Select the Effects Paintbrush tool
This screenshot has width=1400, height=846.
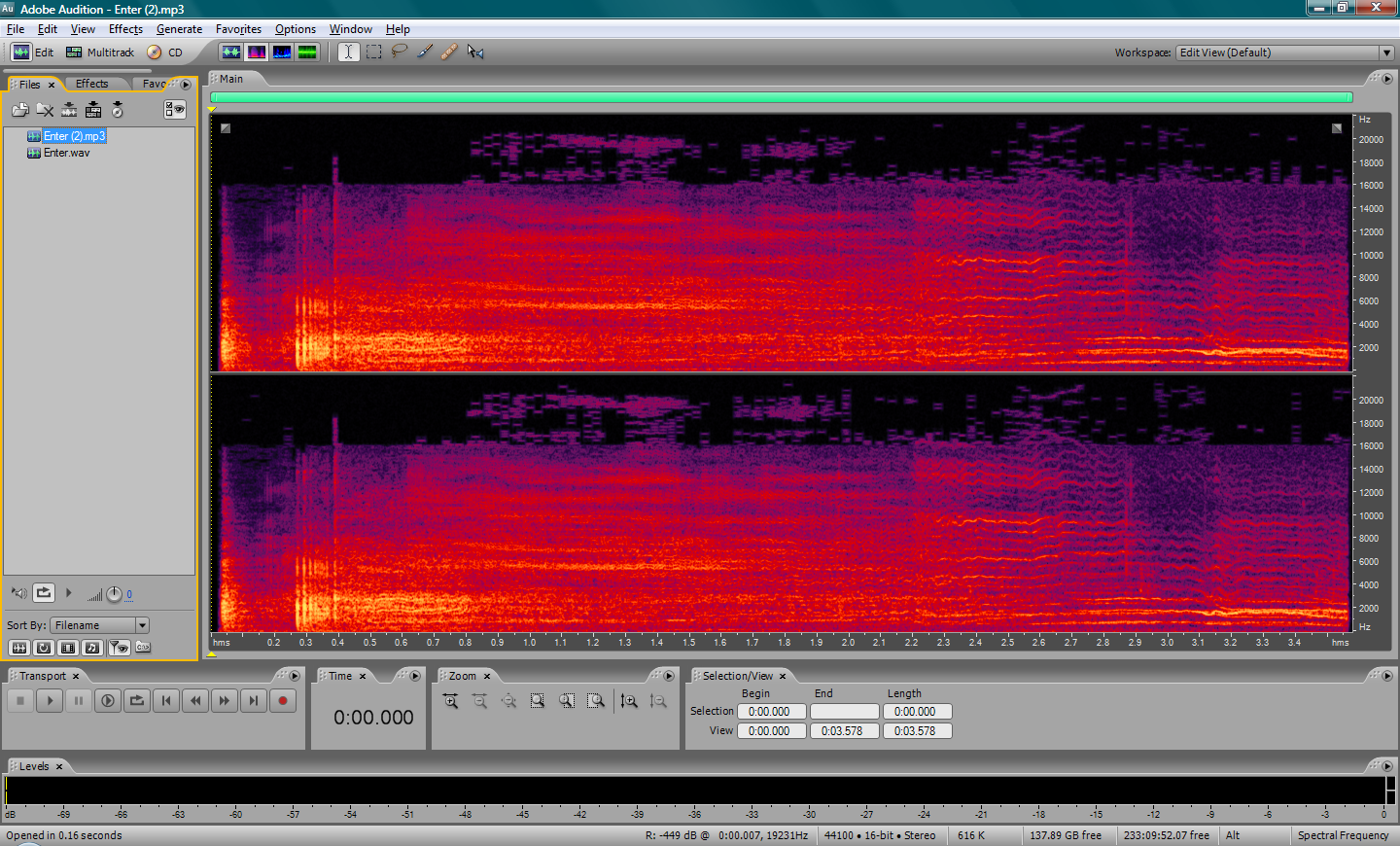(x=425, y=53)
